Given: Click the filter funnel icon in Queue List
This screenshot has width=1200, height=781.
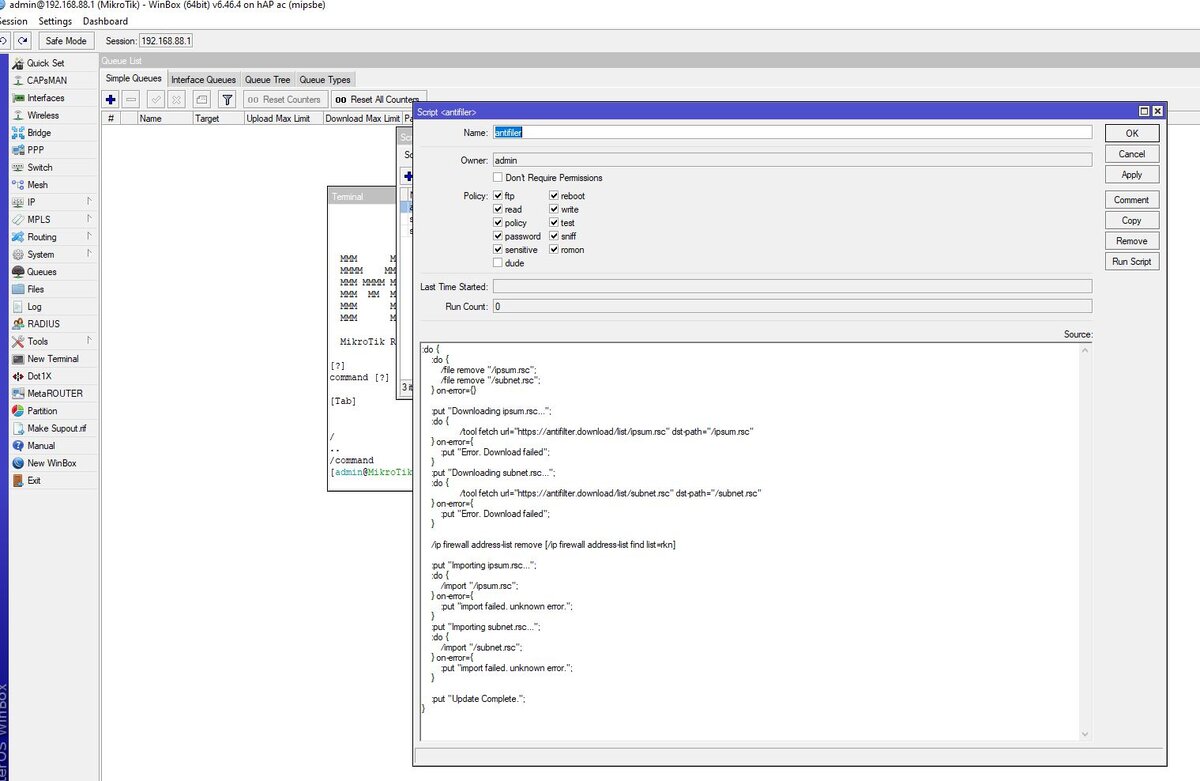Looking at the screenshot, I should point(227,99).
